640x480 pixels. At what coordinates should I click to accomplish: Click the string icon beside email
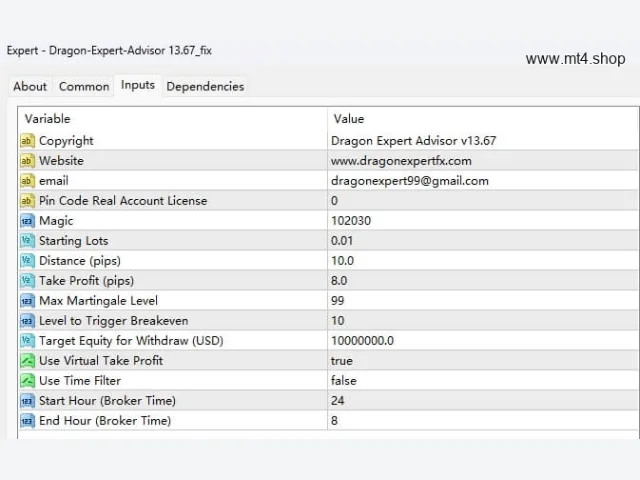[27, 181]
